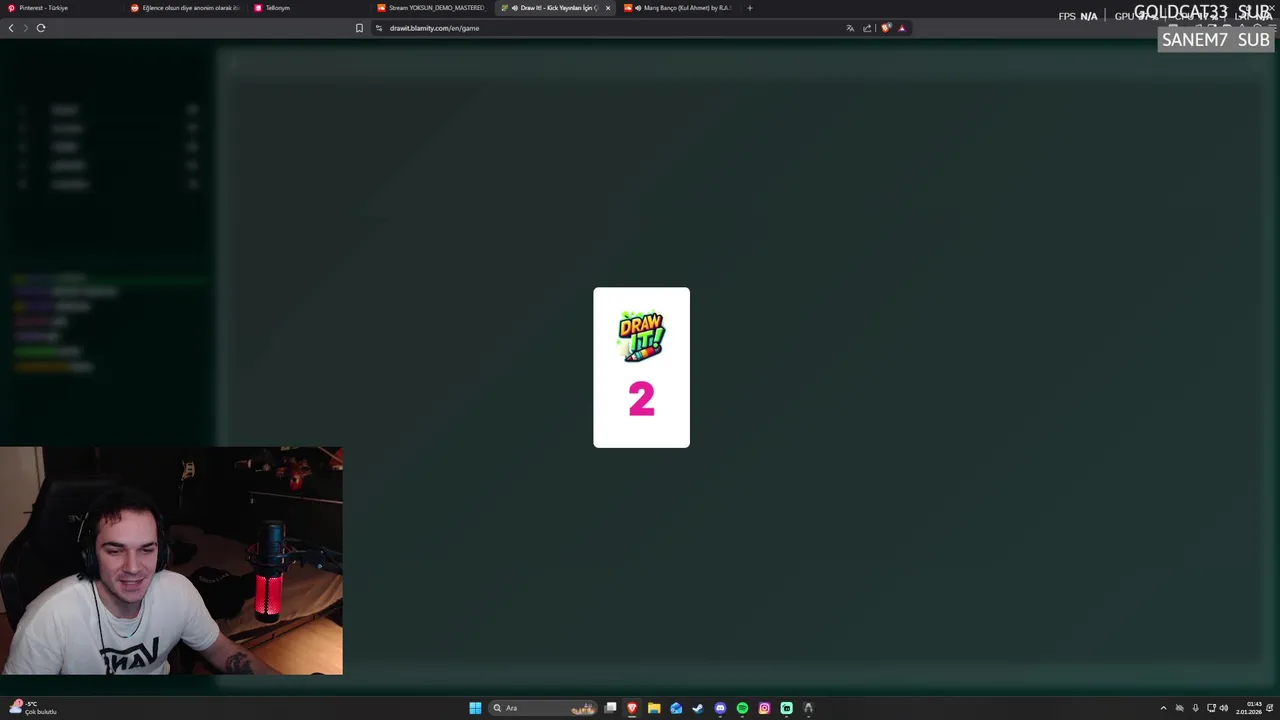This screenshot has height=720, width=1280.
Task: Open Instagram from the taskbar
Action: (x=764, y=708)
